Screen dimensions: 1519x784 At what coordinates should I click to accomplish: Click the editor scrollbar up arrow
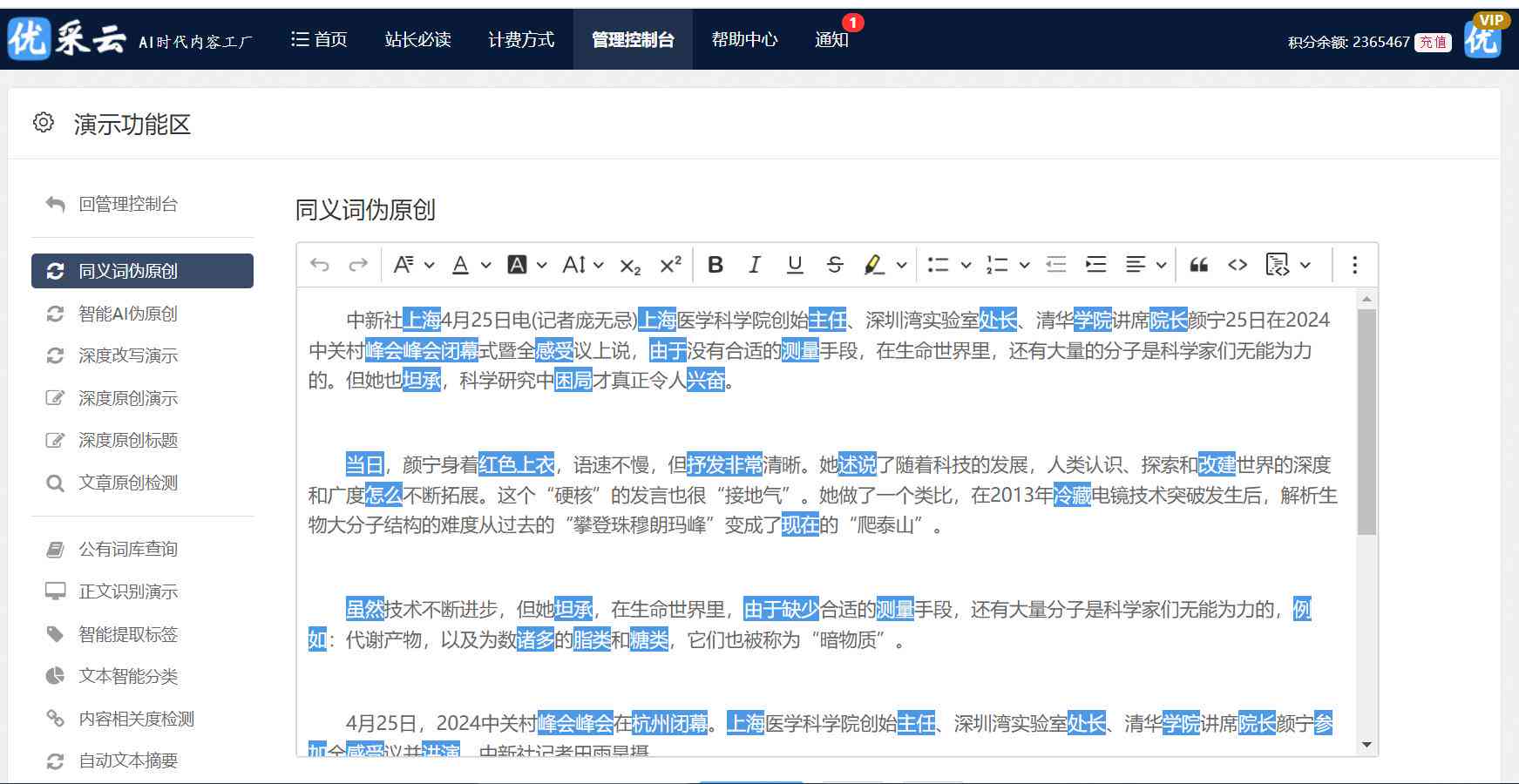click(x=1366, y=299)
